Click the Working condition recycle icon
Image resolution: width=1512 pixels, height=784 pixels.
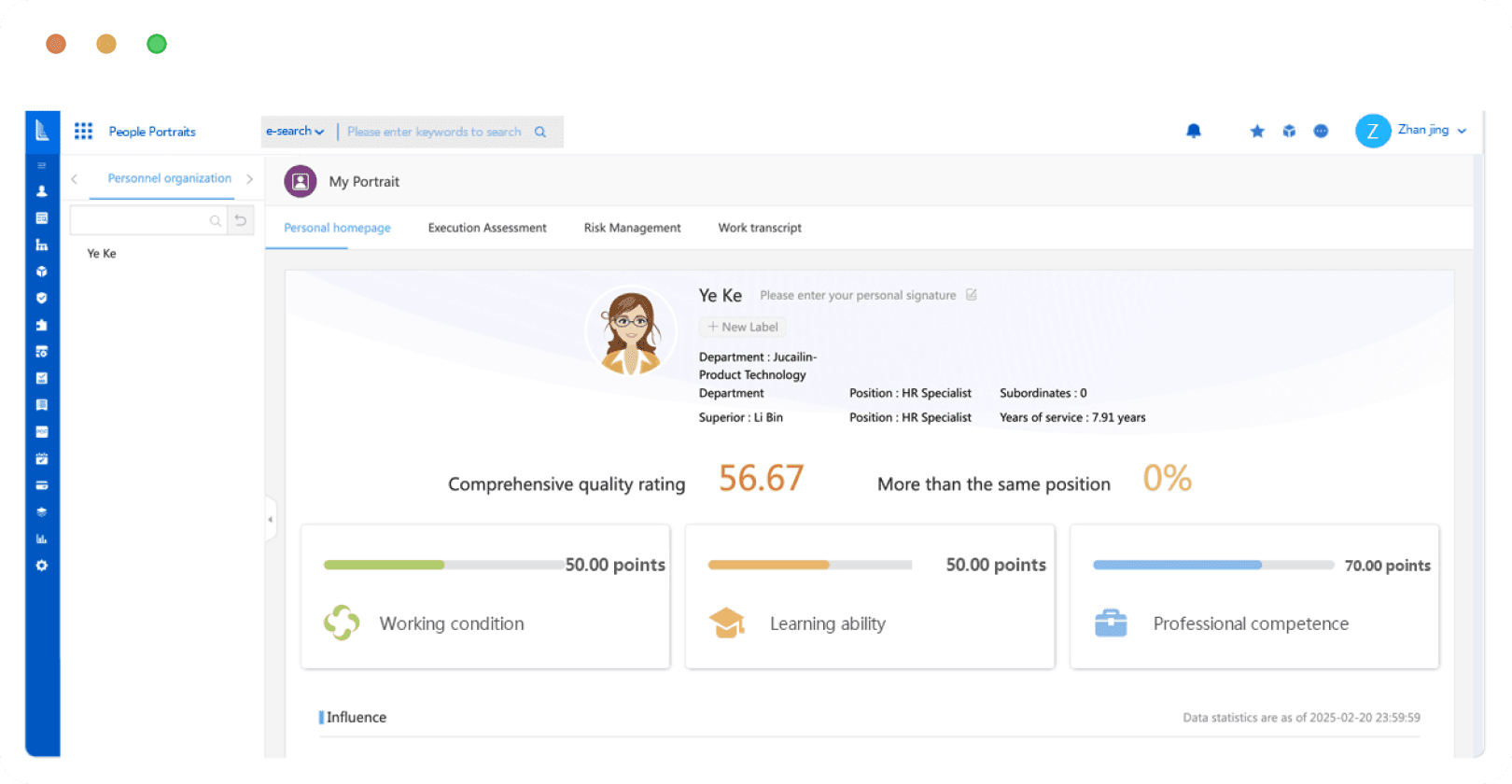coord(342,623)
